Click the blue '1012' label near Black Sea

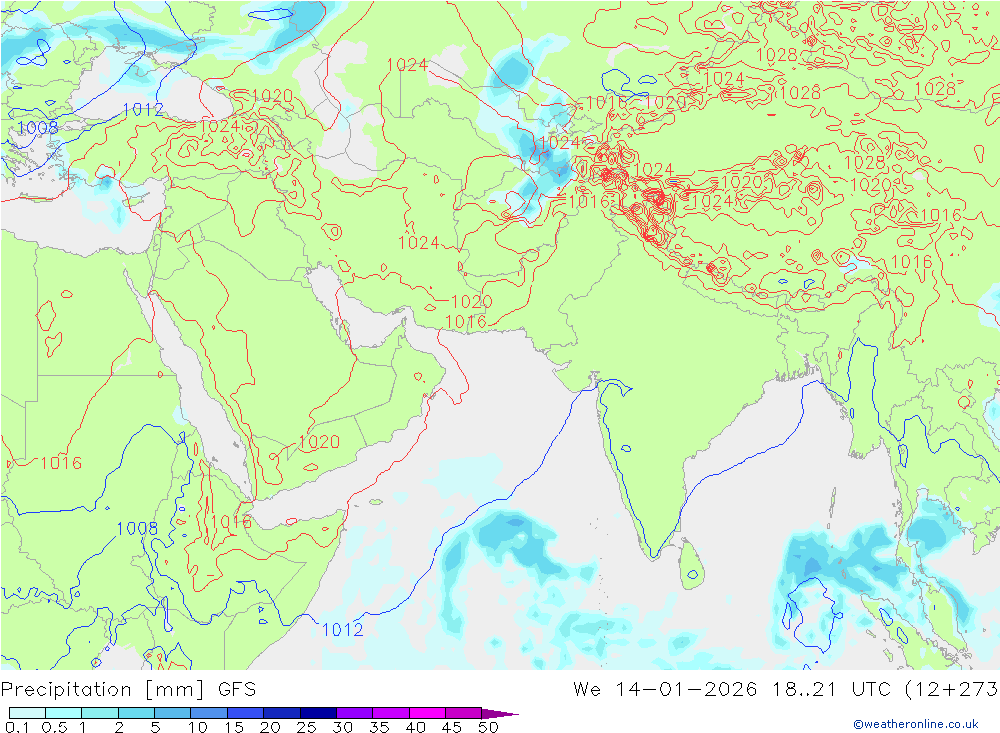click(143, 110)
